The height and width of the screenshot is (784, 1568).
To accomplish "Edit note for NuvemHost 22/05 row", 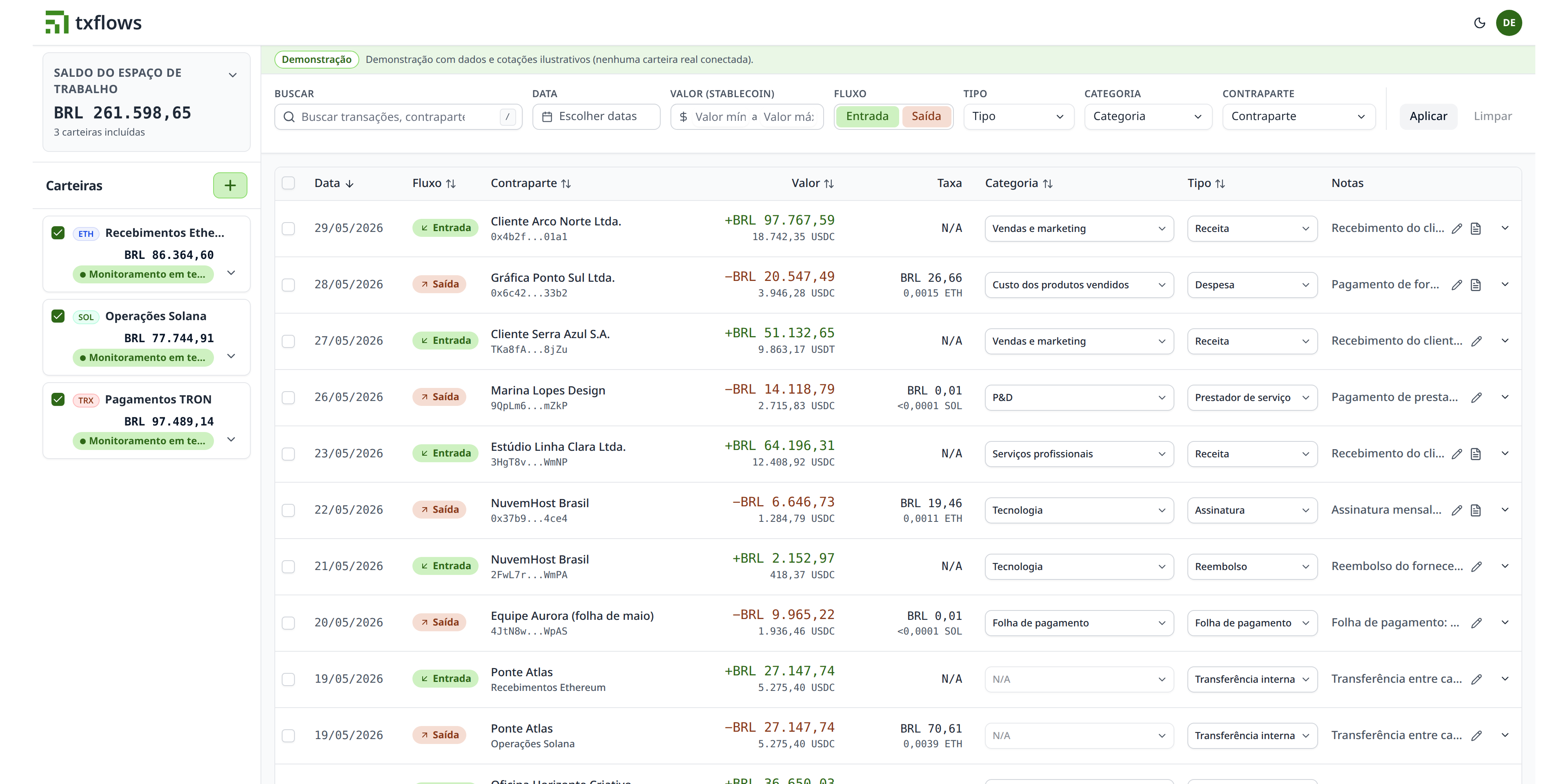I will pyautogui.click(x=1457, y=510).
